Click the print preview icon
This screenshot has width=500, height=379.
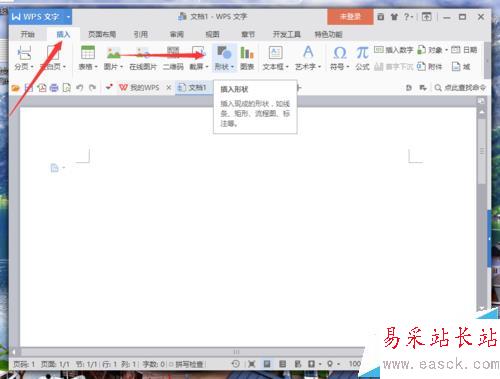click(67, 88)
